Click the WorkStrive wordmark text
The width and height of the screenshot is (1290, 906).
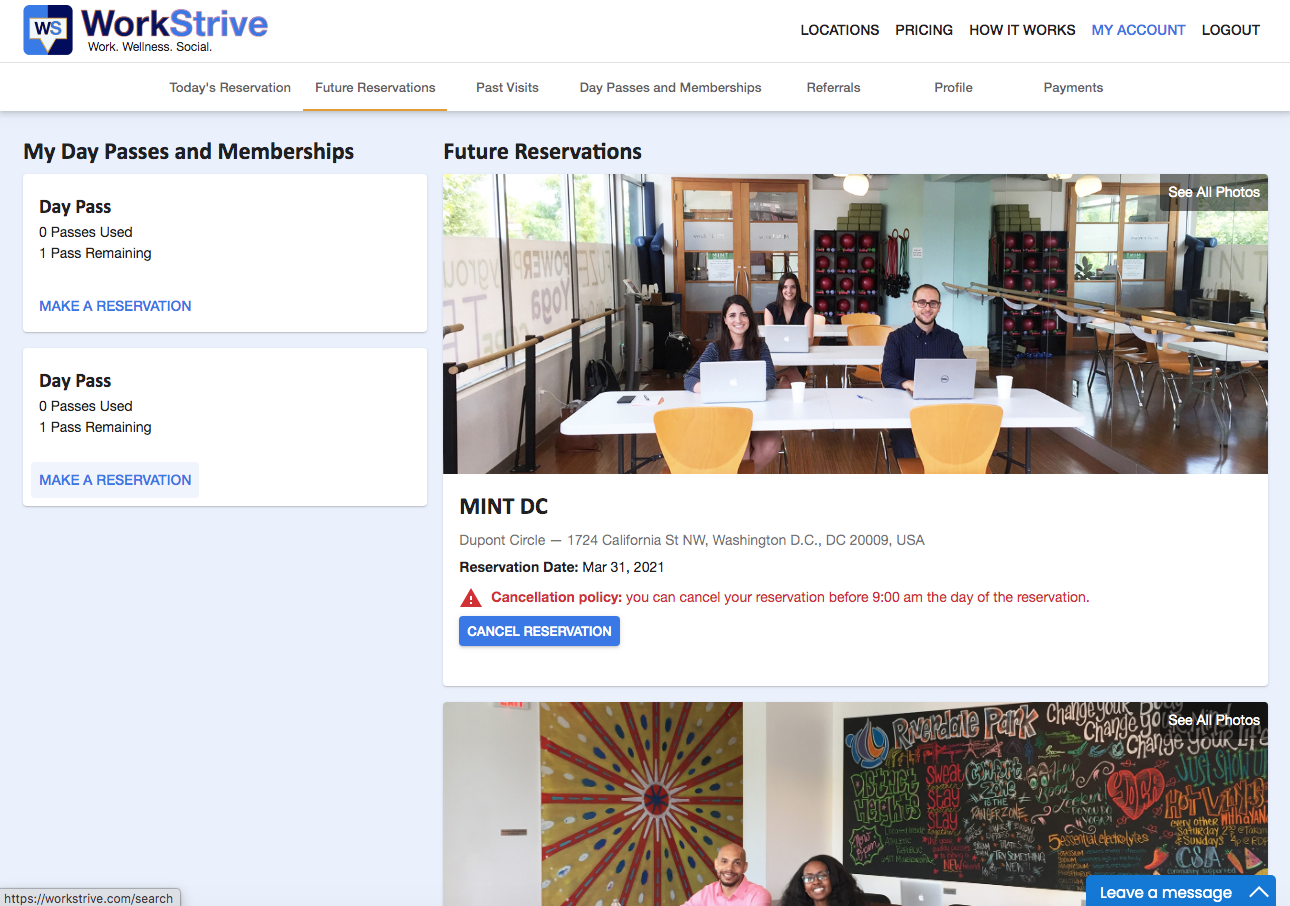175,23
